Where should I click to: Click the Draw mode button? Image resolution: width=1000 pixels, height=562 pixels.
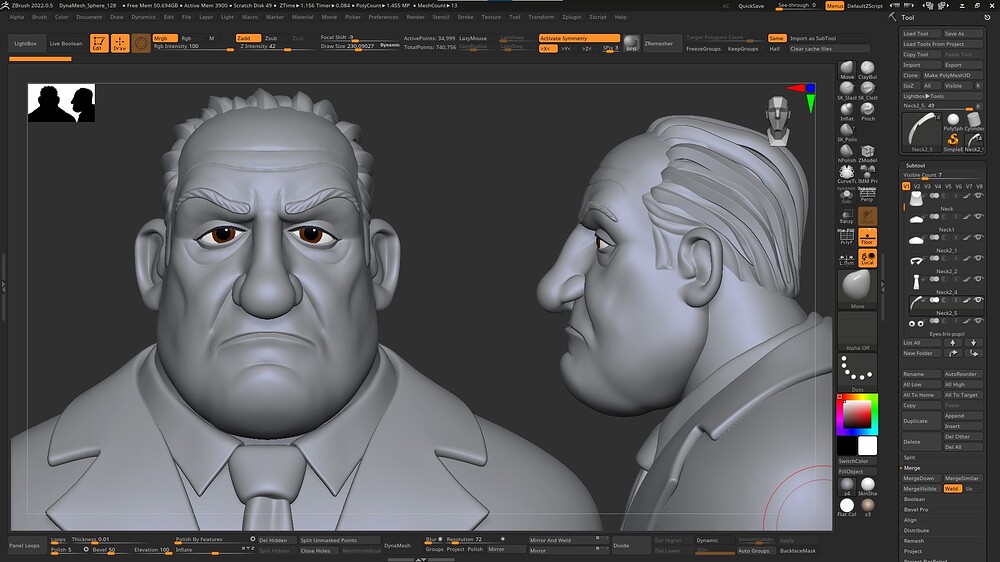pos(120,43)
